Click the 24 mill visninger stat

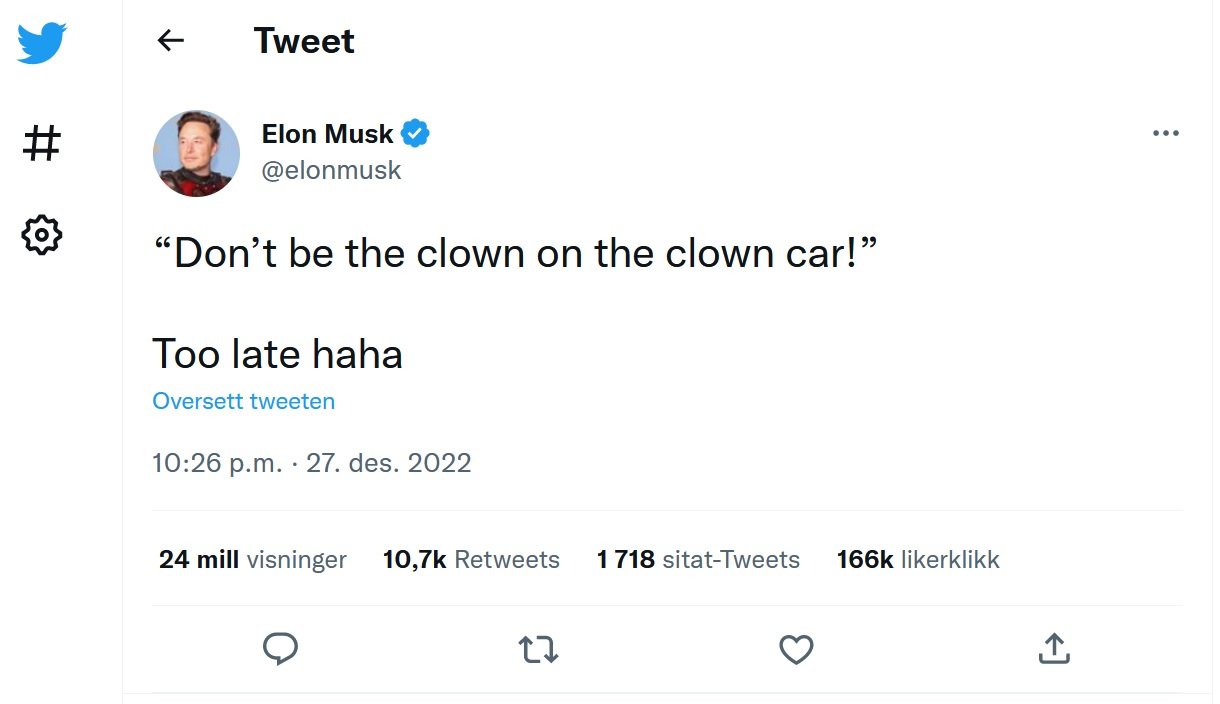point(252,560)
